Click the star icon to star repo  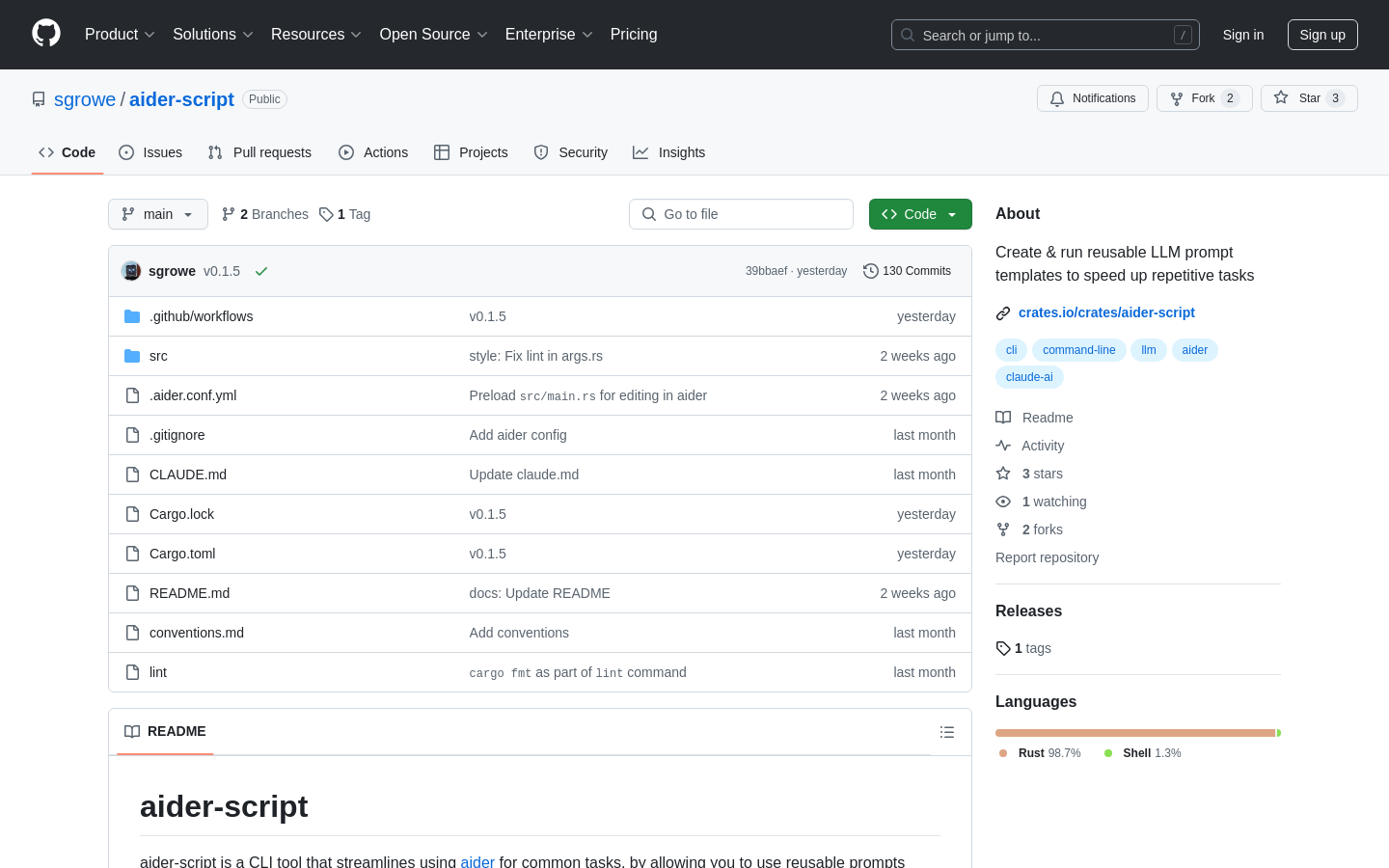coord(1281,97)
